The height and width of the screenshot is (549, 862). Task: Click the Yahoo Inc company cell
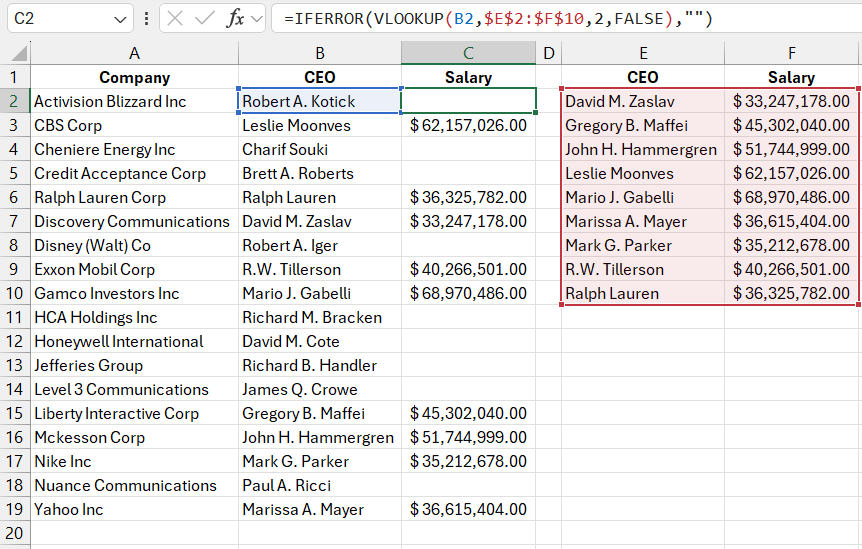pyautogui.click(x=134, y=509)
